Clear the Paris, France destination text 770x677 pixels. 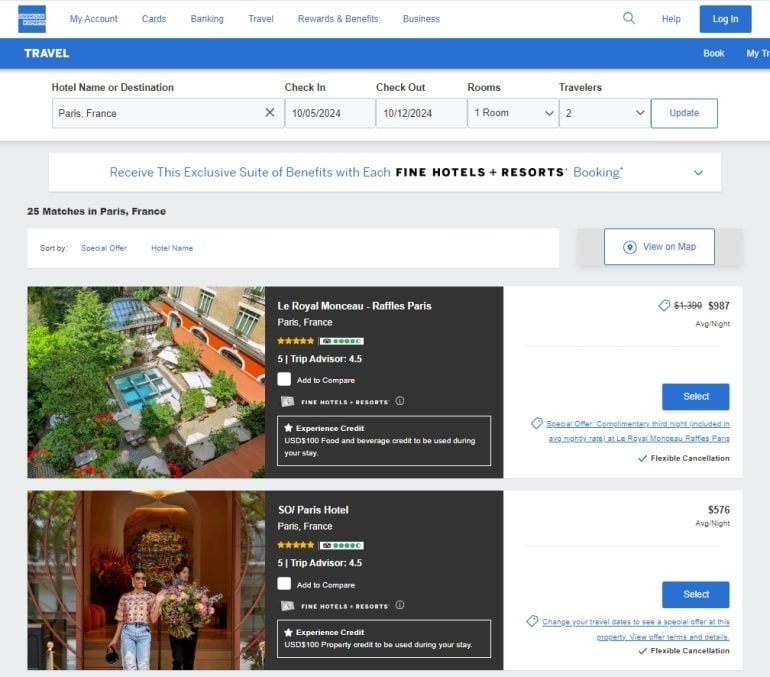click(x=269, y=113)
